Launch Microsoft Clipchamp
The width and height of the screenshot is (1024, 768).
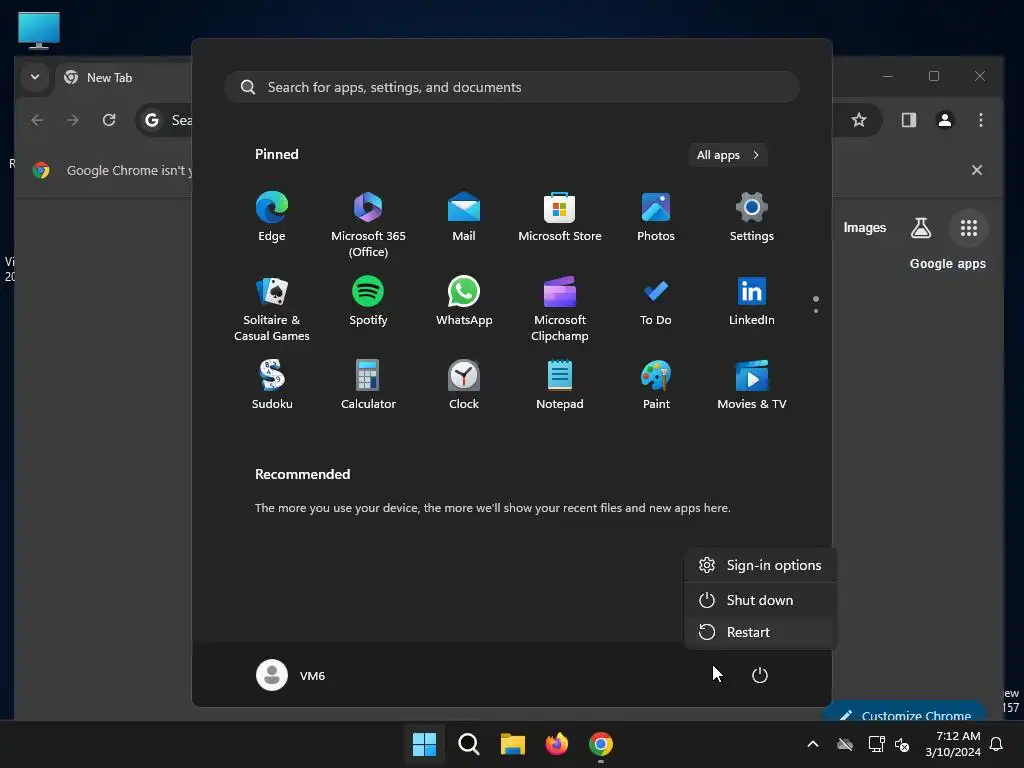pyautogui.click(x=560, y=309)
